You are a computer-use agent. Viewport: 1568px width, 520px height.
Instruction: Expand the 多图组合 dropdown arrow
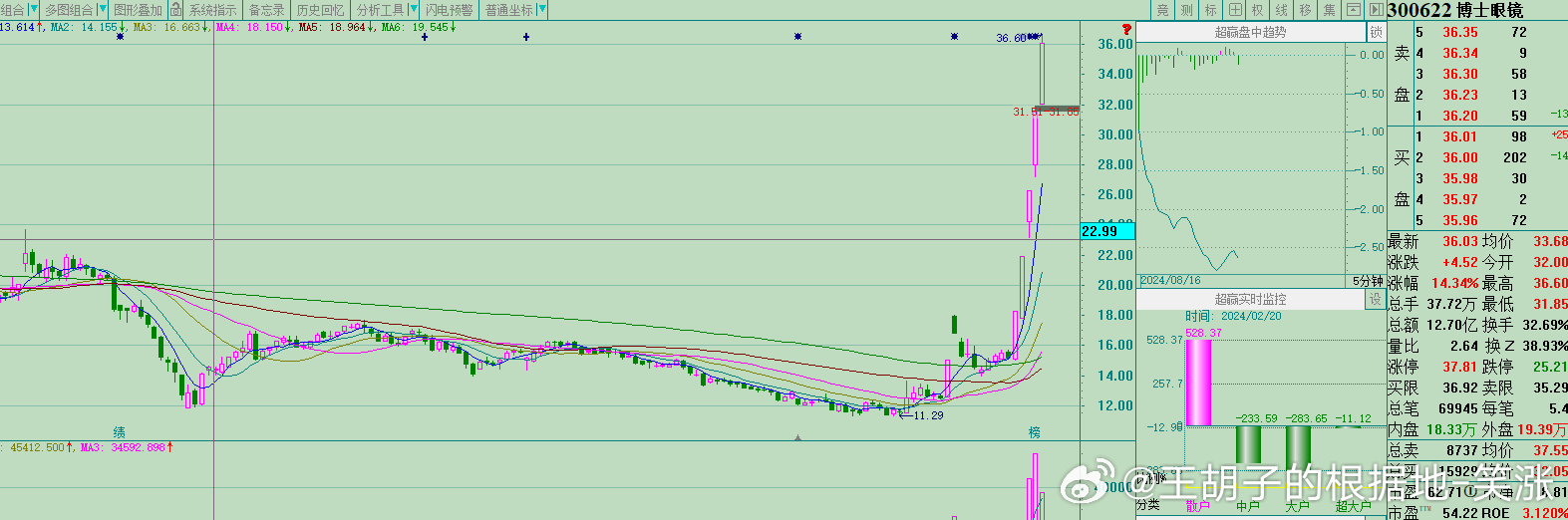point(102,10)
